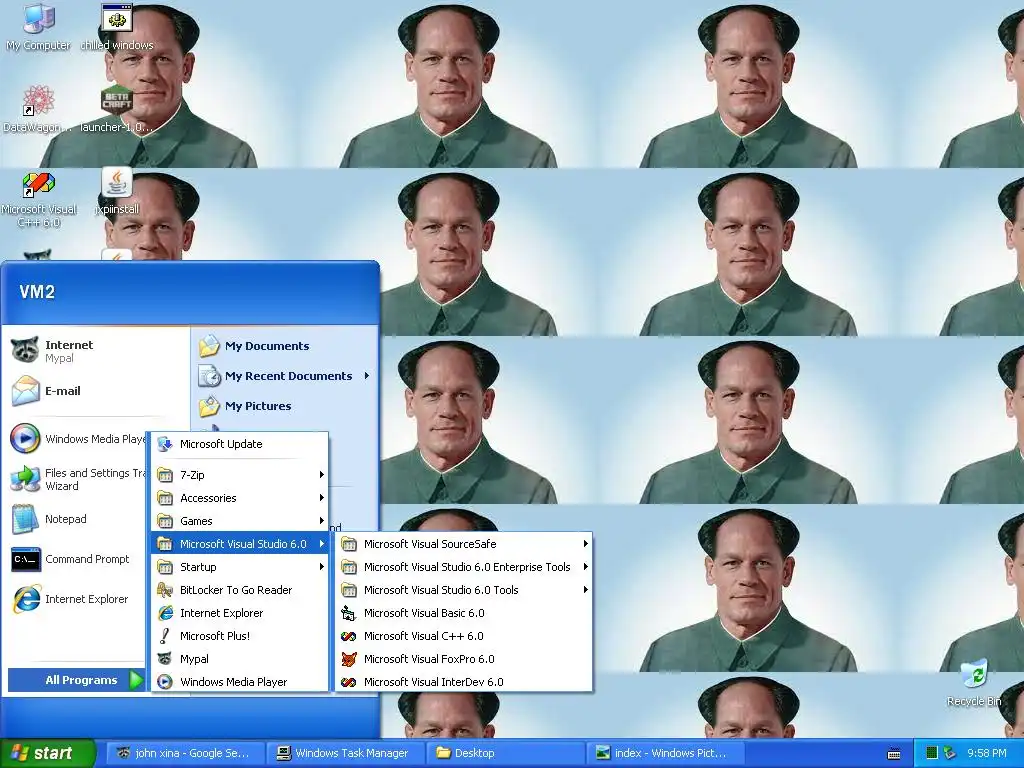The image size is (1024, 768).
Task: Switch to Desktop folder taskbar button
Action: [506, 753]
